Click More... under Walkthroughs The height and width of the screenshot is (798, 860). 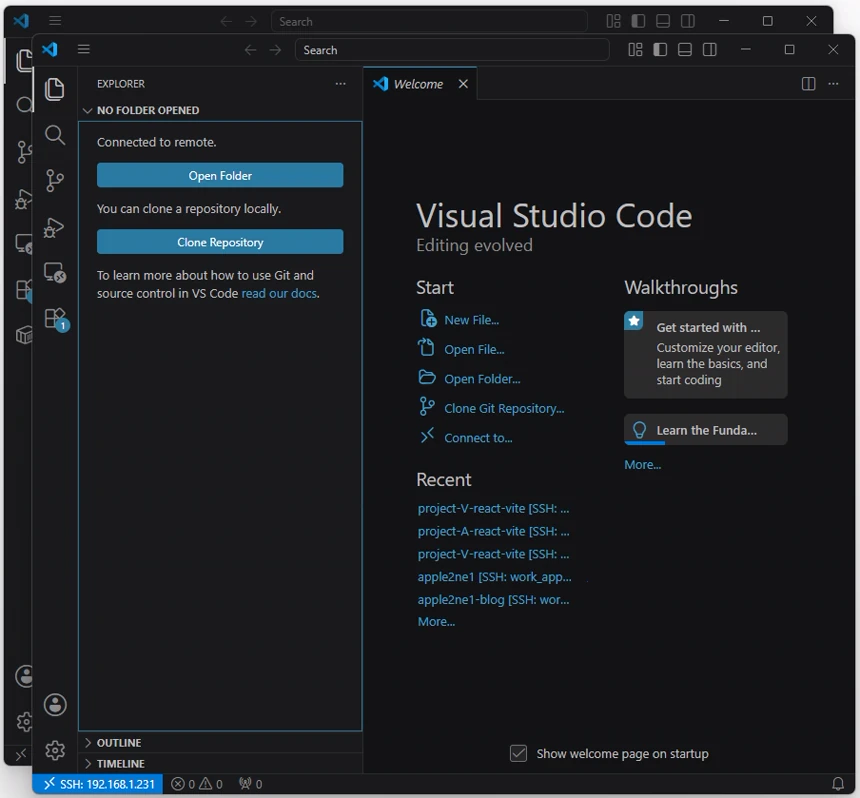pos(642,465)
